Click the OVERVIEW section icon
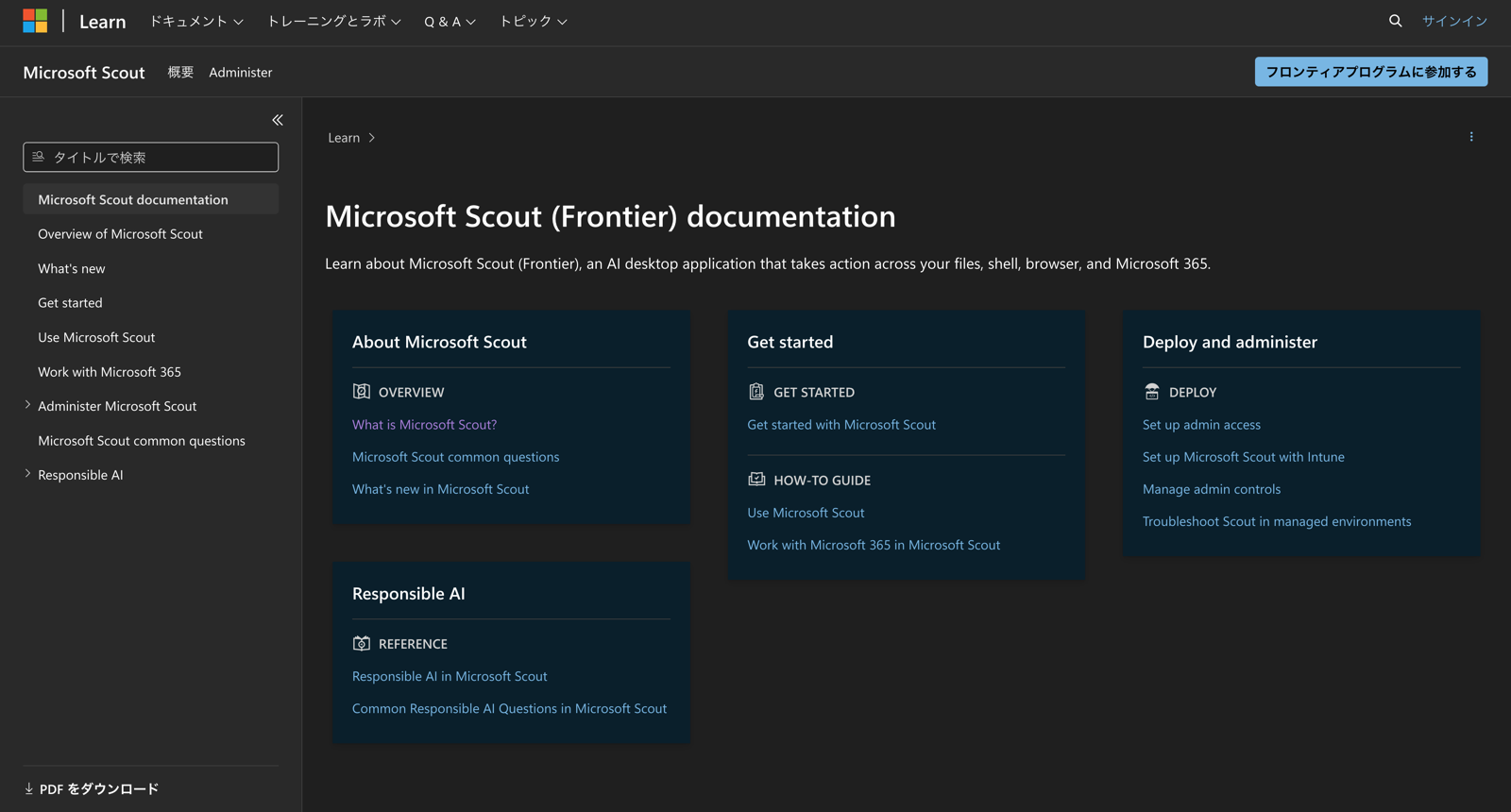 tap(361, 392)
